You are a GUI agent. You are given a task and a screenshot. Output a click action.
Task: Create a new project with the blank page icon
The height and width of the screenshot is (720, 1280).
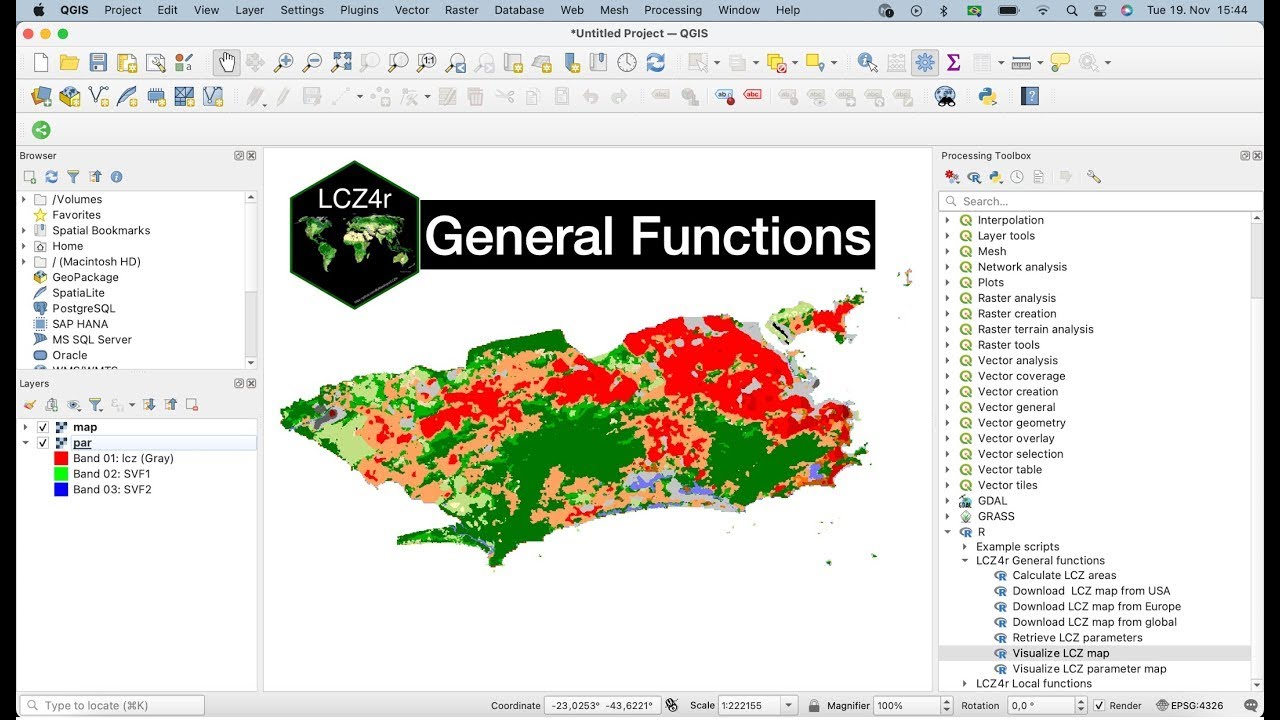point(41,63)
